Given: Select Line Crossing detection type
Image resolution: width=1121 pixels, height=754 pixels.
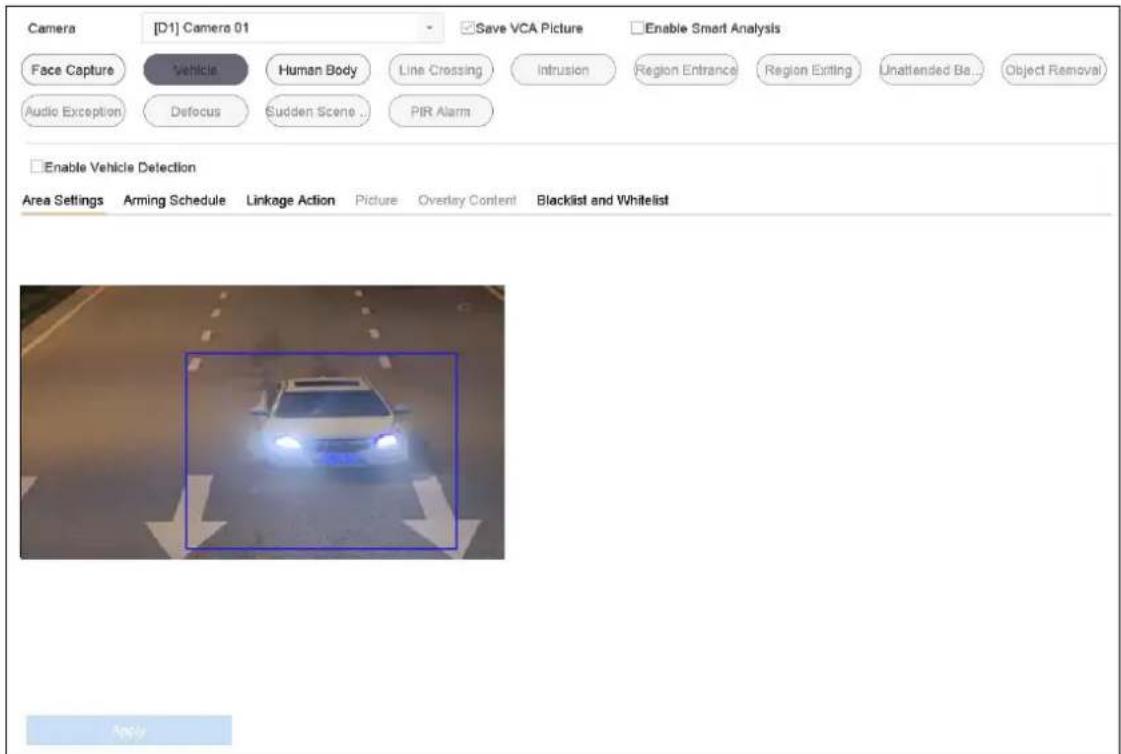Looking at the screenshot, I should click(440, 70).
